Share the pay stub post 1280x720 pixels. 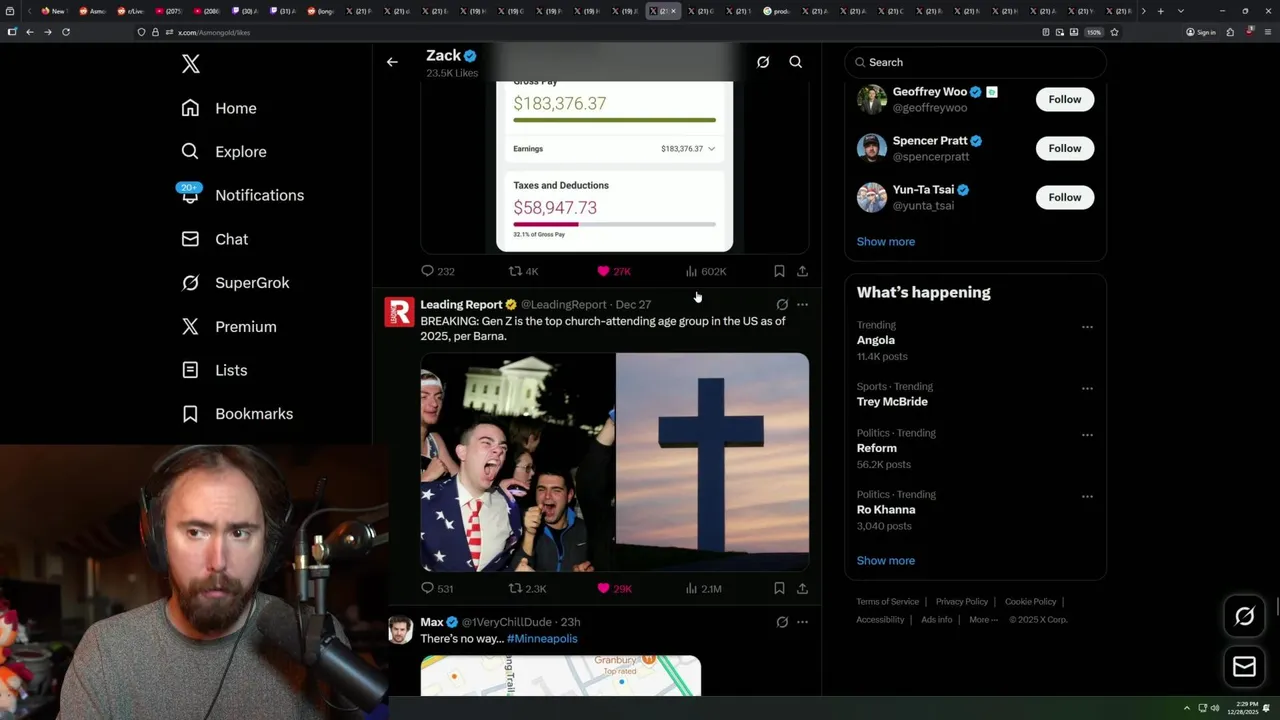pos(802,271)
